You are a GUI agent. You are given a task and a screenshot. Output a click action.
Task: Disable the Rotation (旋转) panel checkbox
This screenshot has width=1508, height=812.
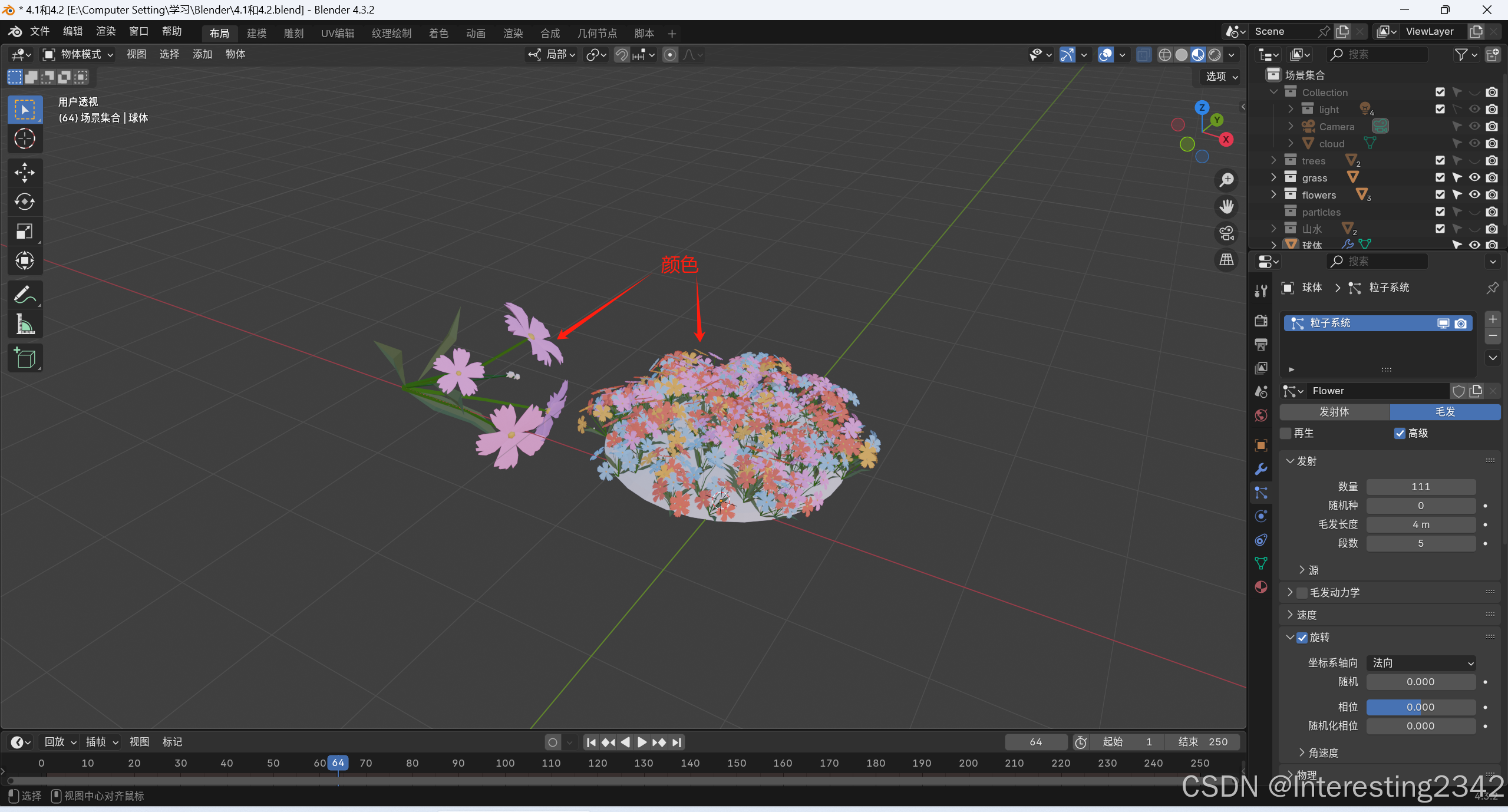pyautogui.click(x=1302, y=638)
